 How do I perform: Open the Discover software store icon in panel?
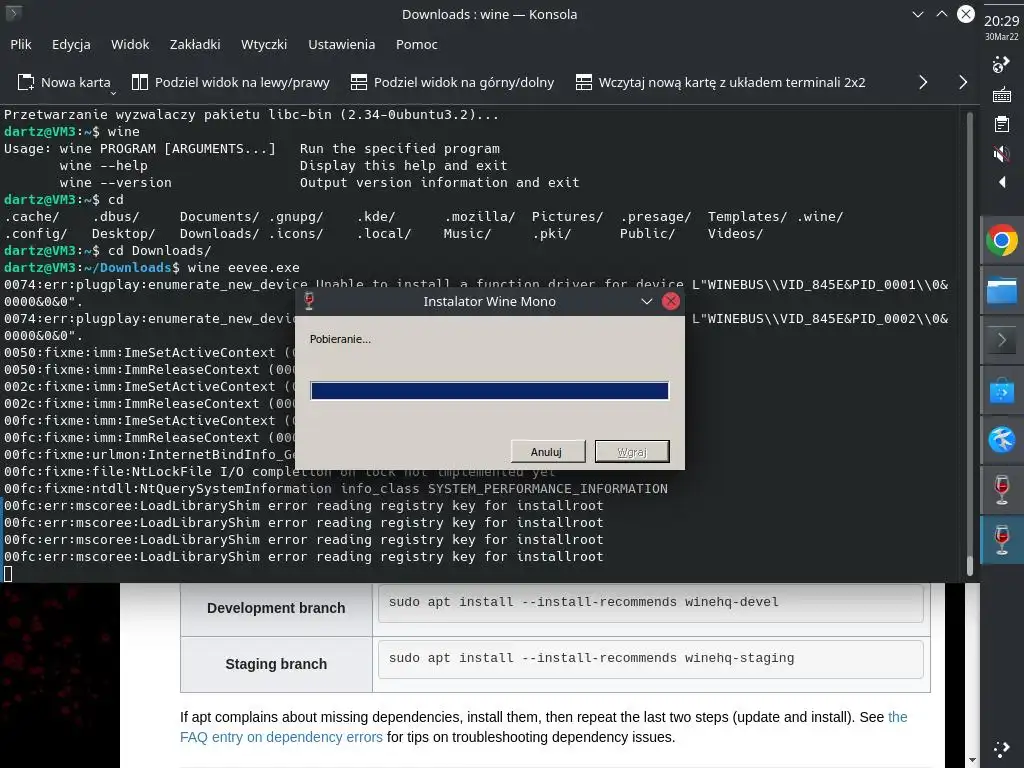1002,391
